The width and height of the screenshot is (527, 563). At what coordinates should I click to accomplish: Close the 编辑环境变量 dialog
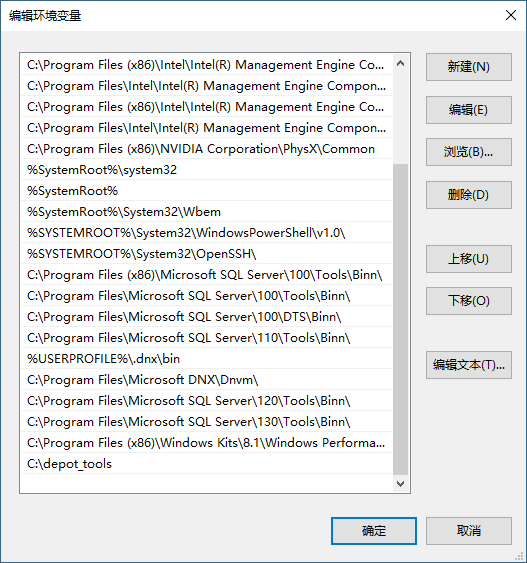(510, 15)
